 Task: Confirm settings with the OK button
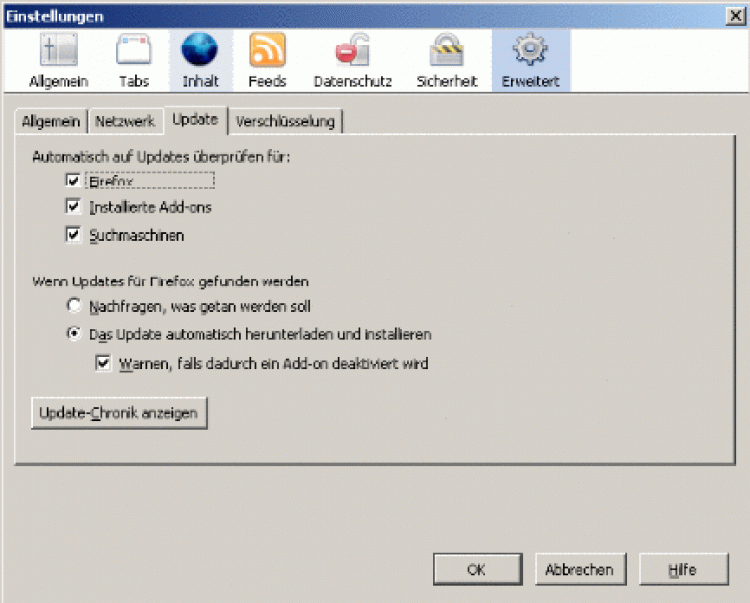477,569
